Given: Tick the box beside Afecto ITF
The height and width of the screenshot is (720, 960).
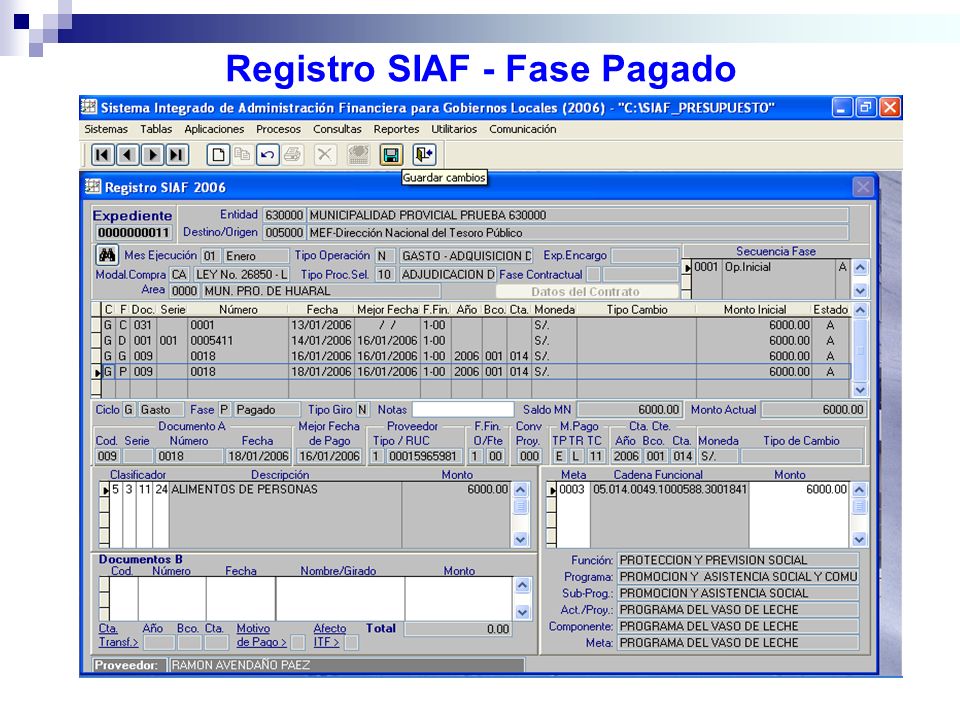Looking at the screenshot, I should 352,642.
